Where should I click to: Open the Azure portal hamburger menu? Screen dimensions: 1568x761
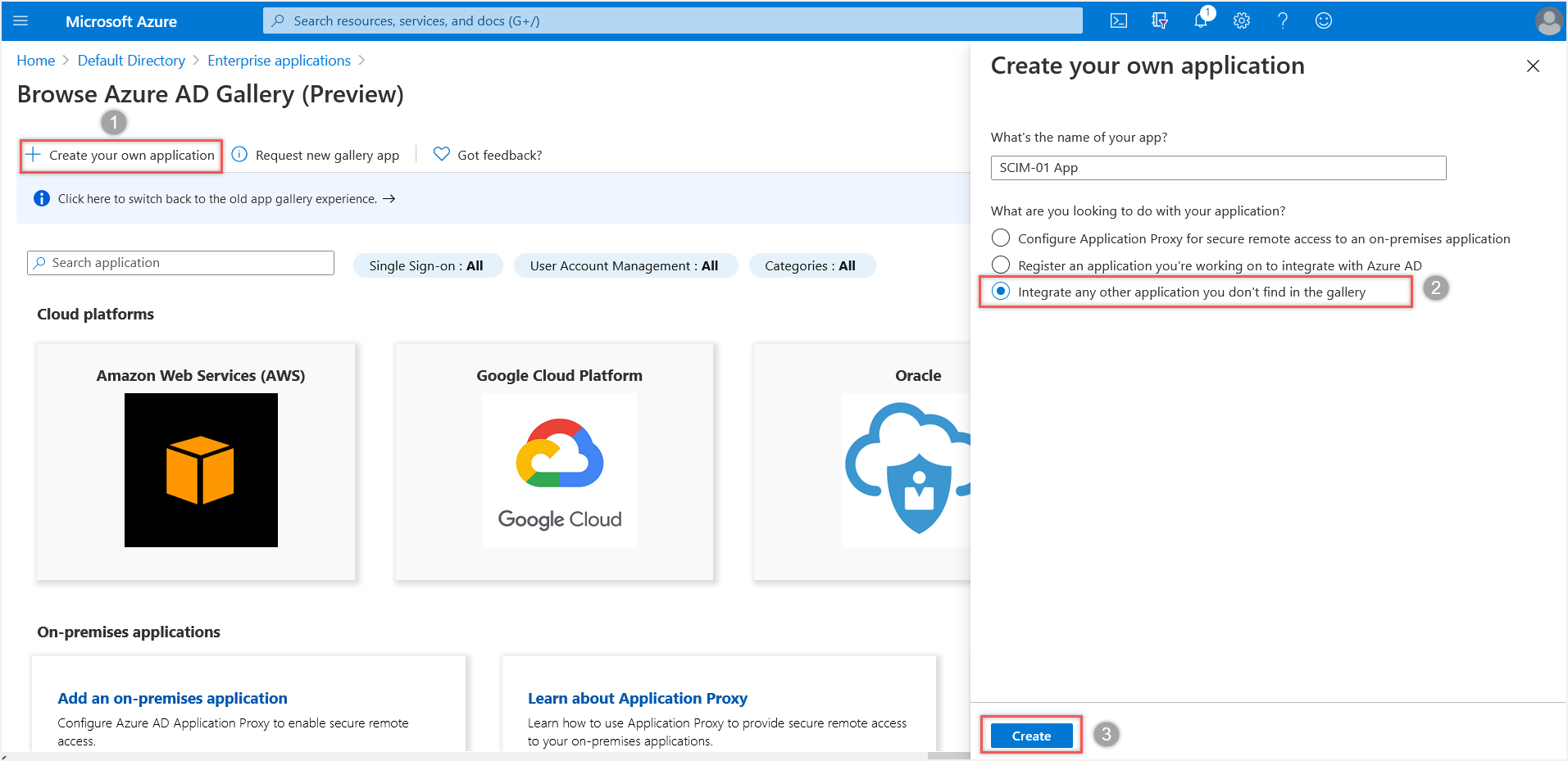21,21
